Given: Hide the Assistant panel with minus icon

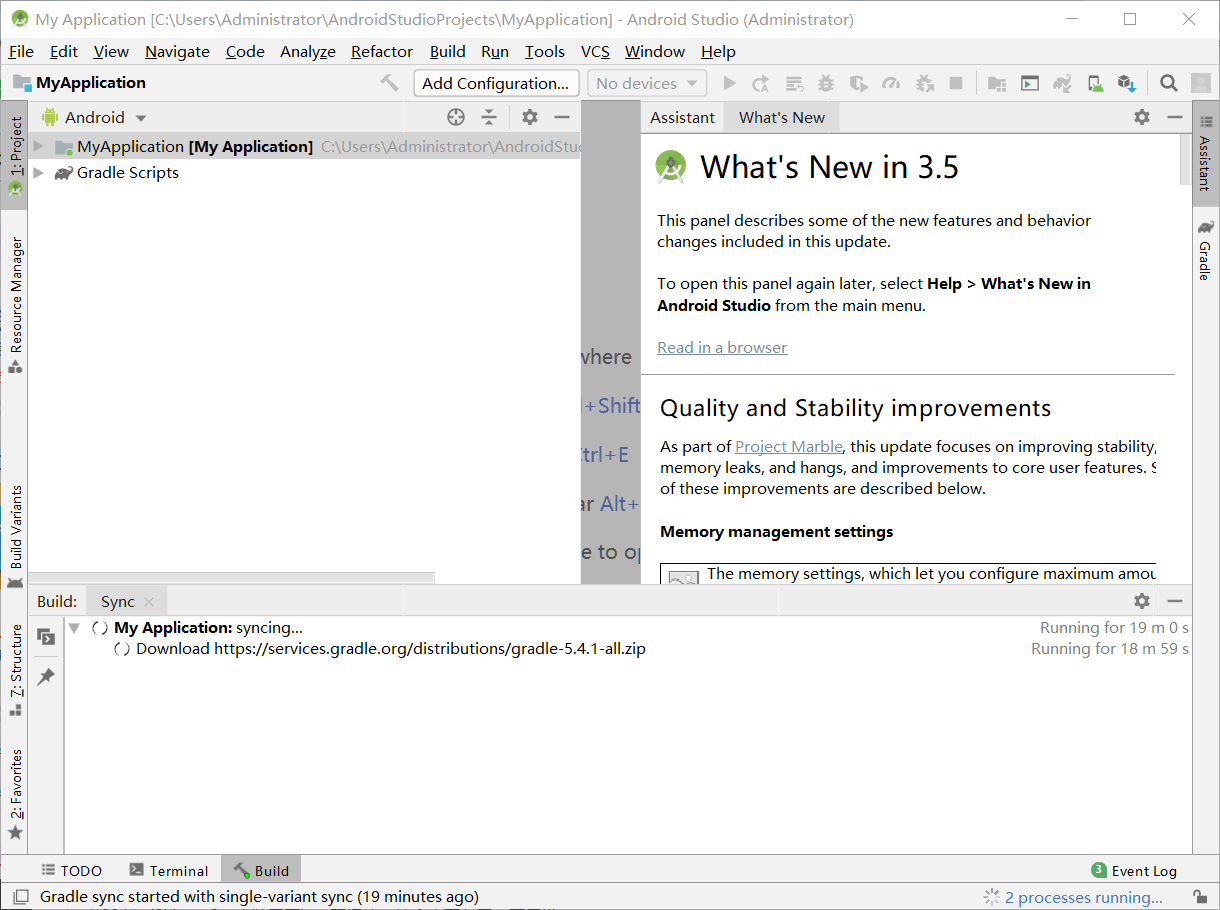Looking at the screenshot, I should (1175, 117).
